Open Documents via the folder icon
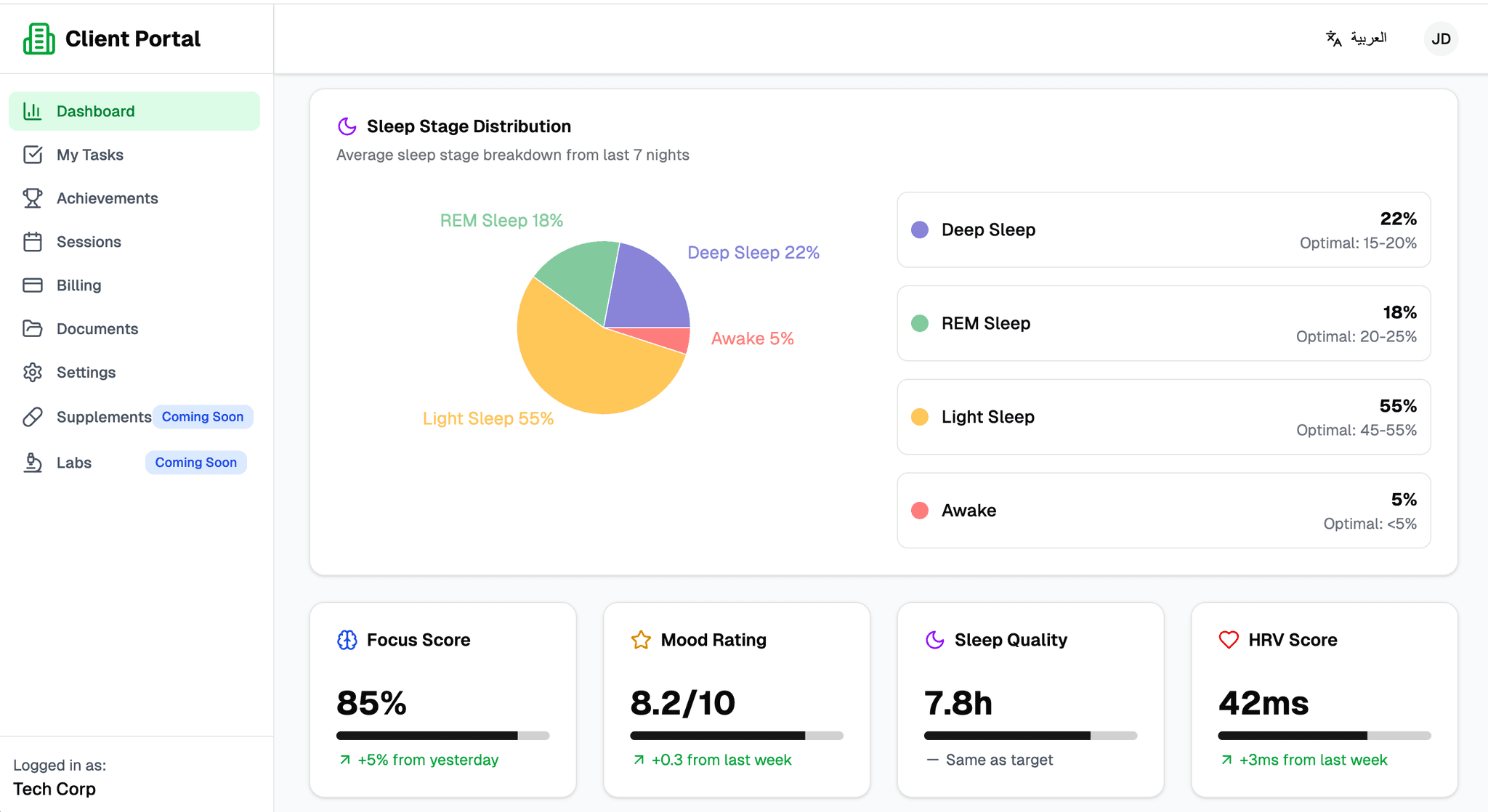The width and height of the screenshot is (1488, 812). click(33, 328)
